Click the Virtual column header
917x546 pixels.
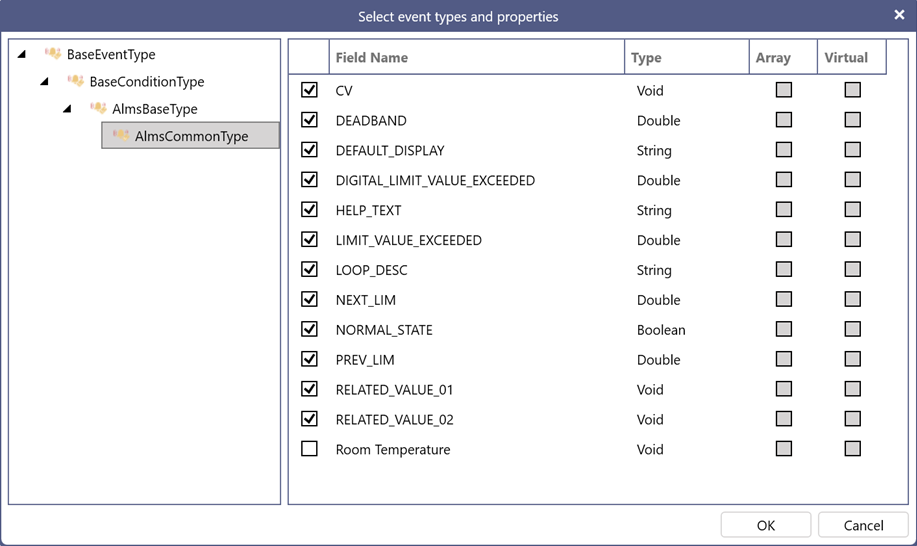[x=852, y=57]
